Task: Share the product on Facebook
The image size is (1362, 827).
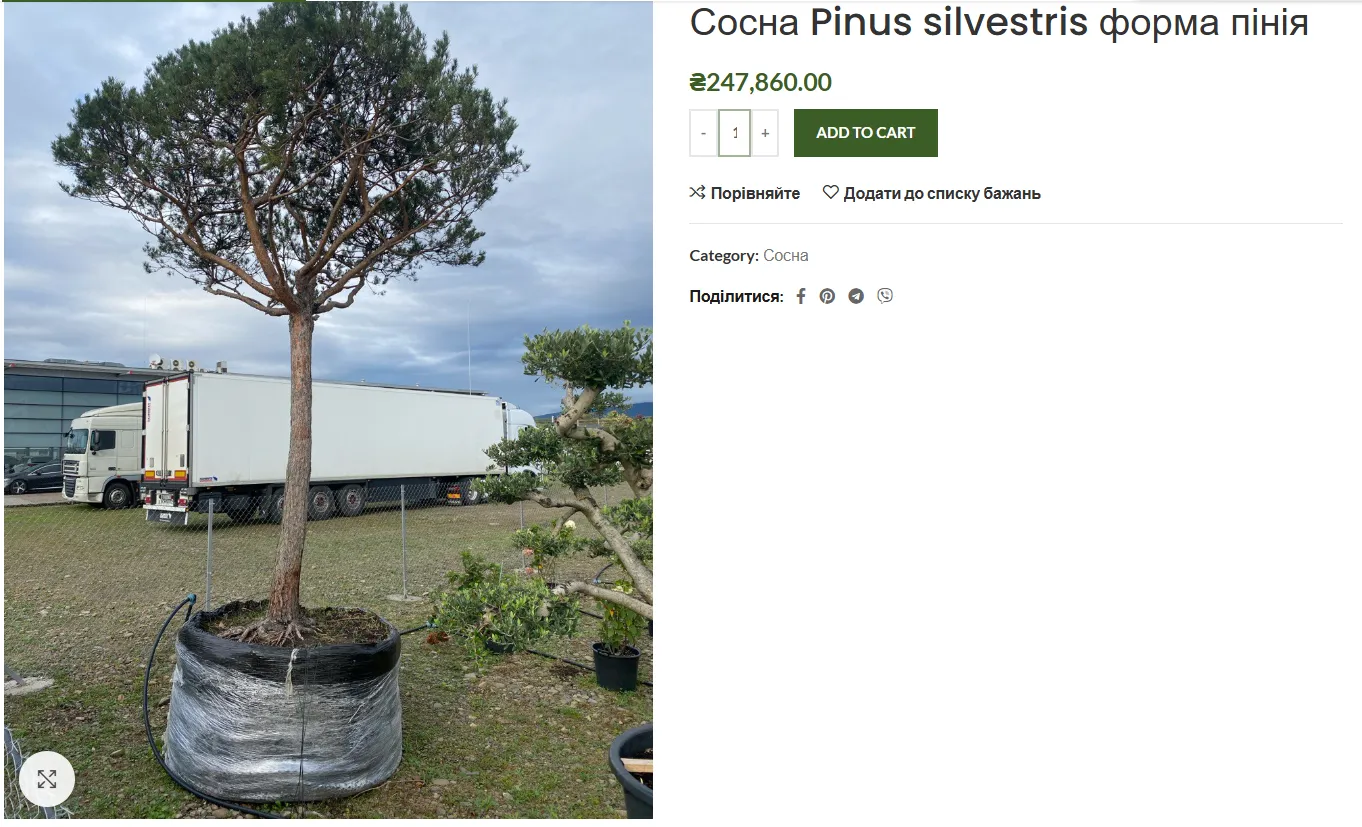Action: pyautogui.click(x=800, y=296)
